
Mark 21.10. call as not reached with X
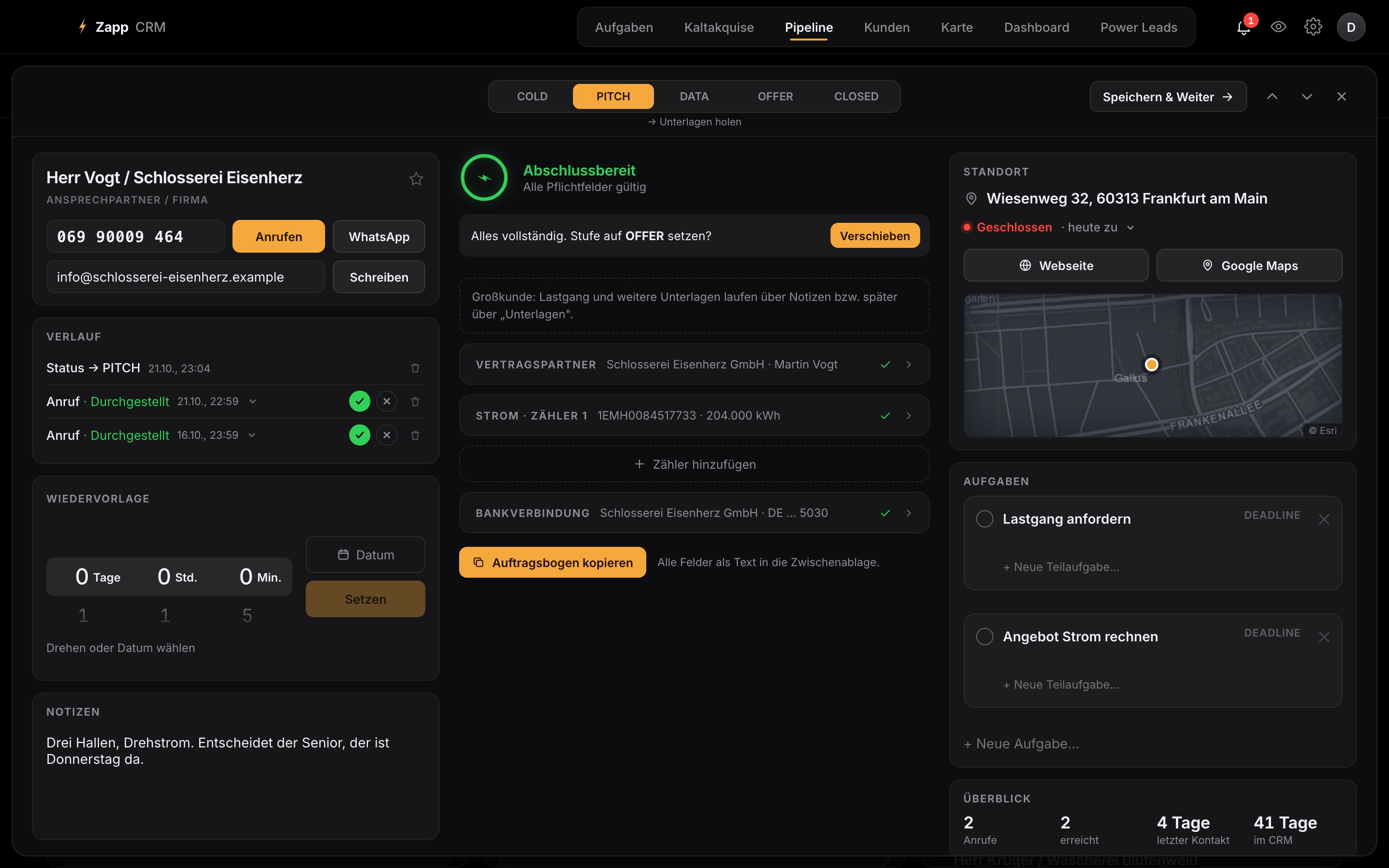coord(387,401)
